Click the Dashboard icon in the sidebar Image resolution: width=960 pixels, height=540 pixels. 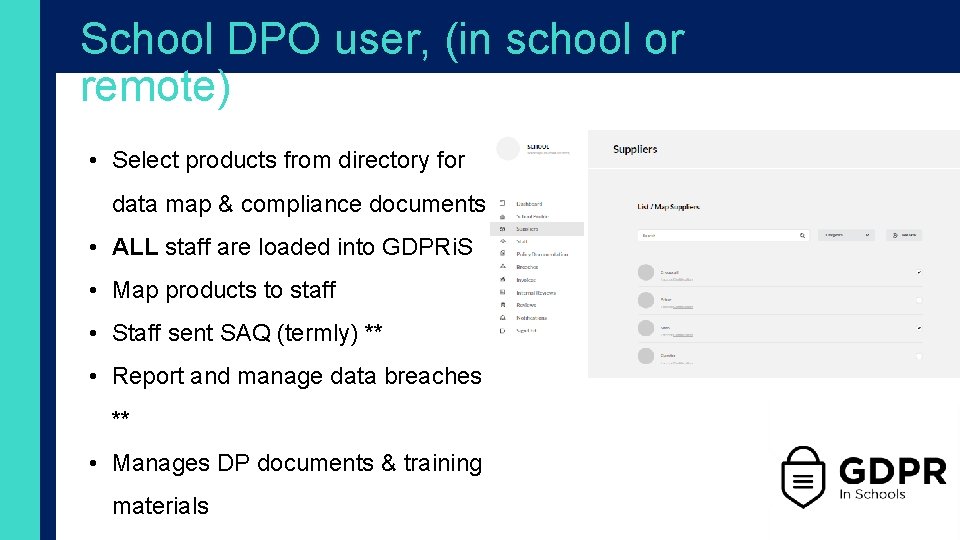pyautogui.click(x=502, y=203)
